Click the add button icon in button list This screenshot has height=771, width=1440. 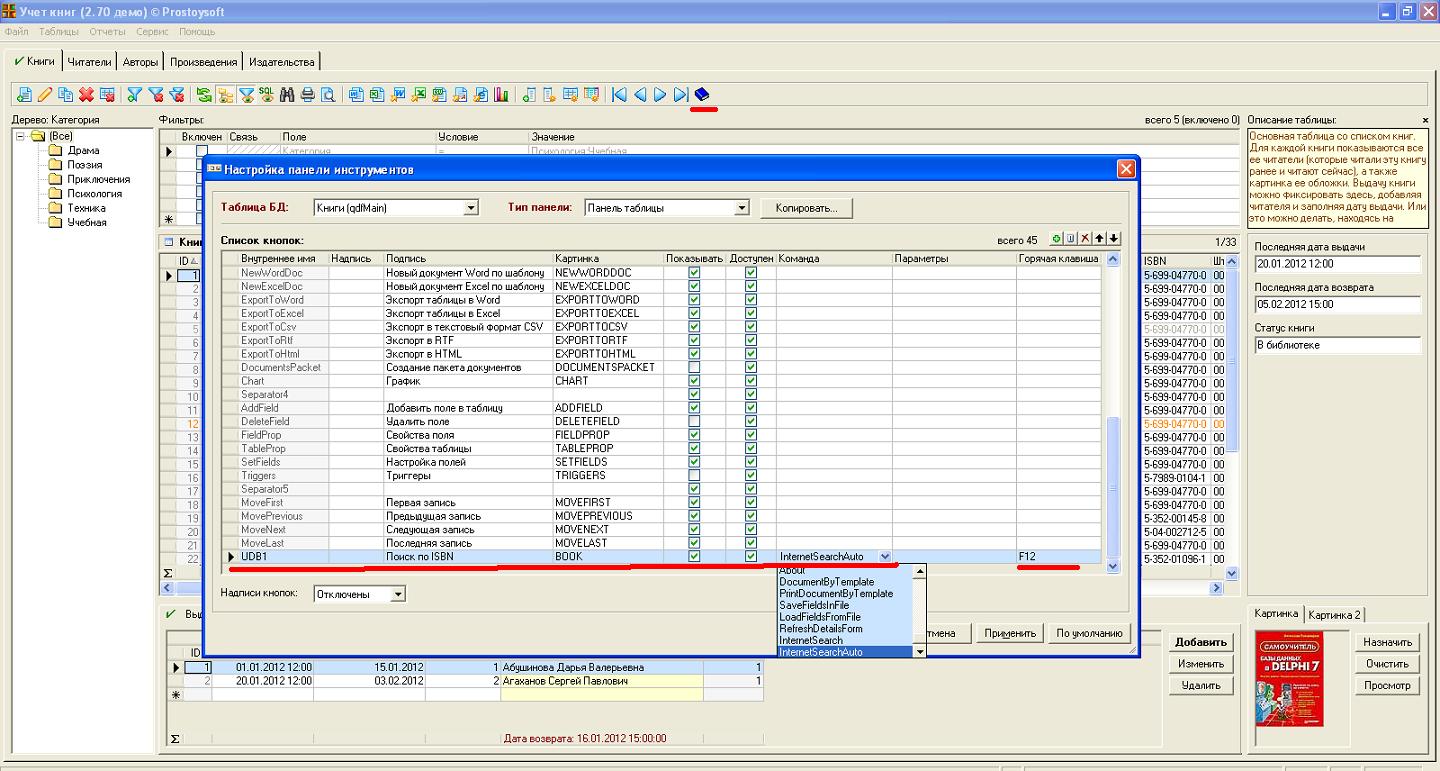(x=1056, y=239)
